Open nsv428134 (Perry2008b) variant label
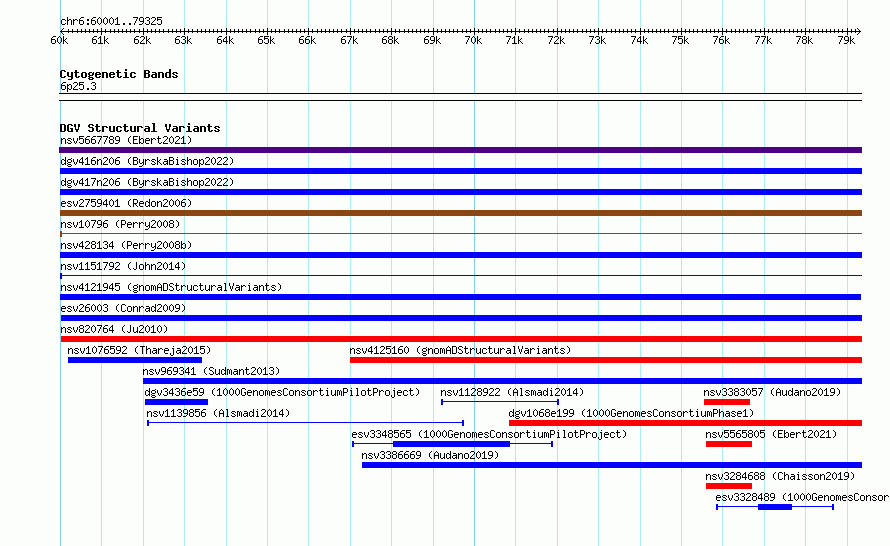Image resolution: width=890 pixels, height=546 pixels. 126,245
